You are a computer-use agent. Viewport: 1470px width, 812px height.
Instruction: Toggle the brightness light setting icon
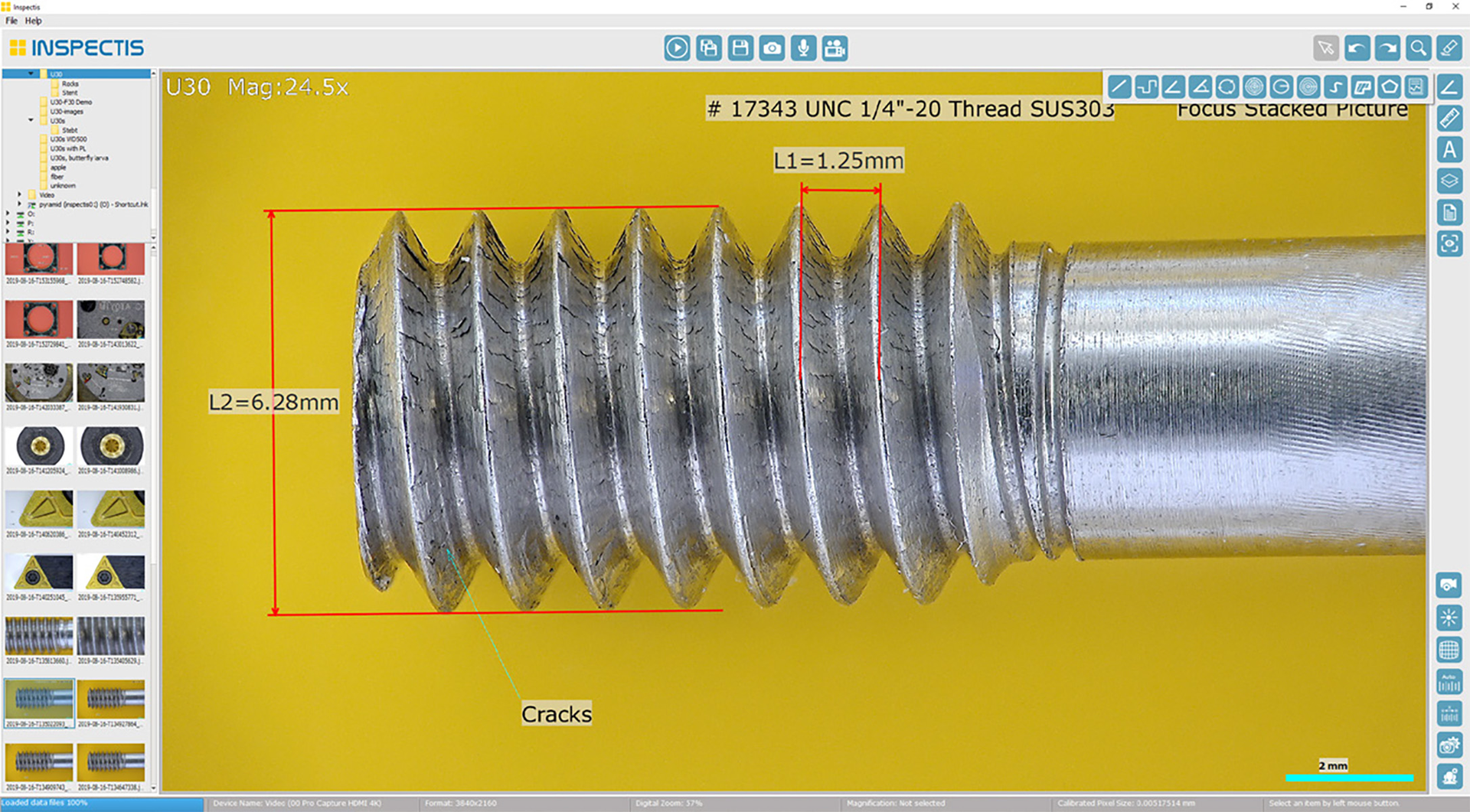(x=1449, y=618)
